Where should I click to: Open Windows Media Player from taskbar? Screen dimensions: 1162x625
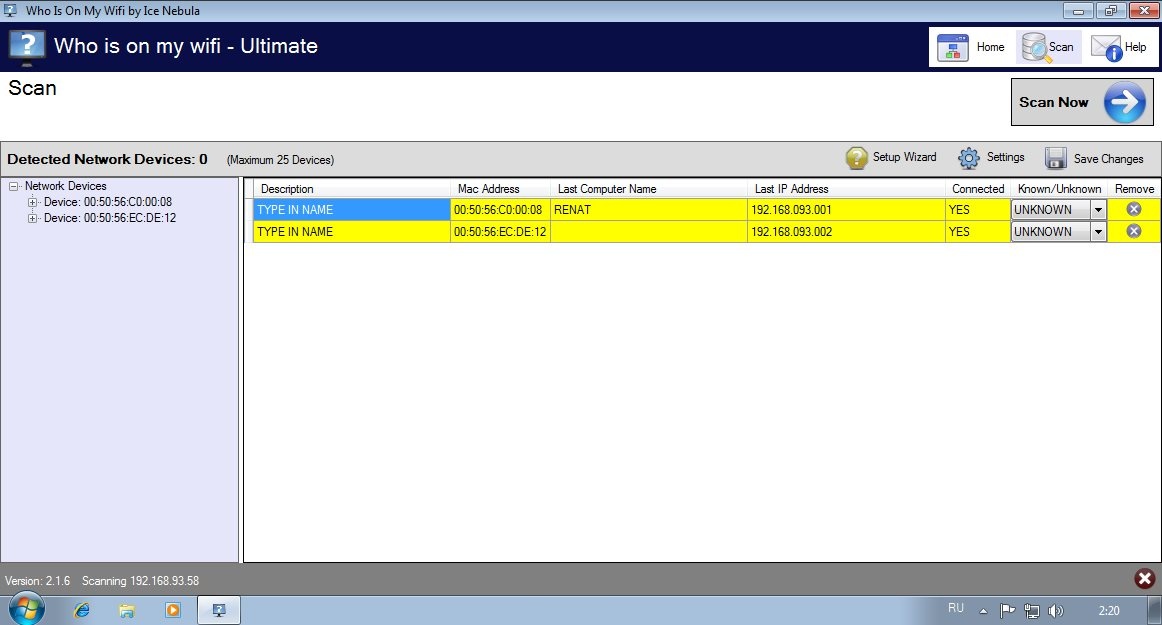(x=173, y=610)
